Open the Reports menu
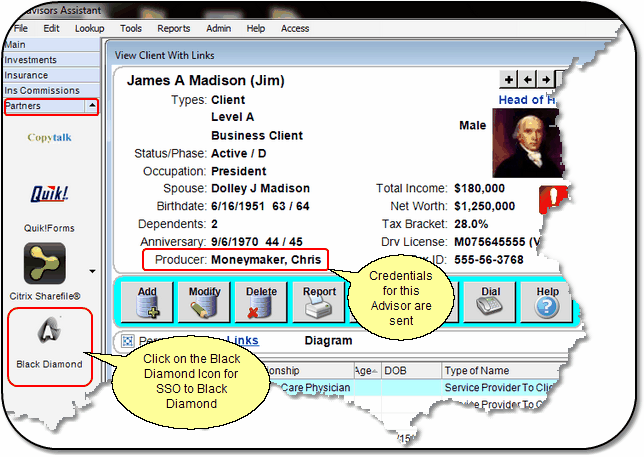 (173, 29)
